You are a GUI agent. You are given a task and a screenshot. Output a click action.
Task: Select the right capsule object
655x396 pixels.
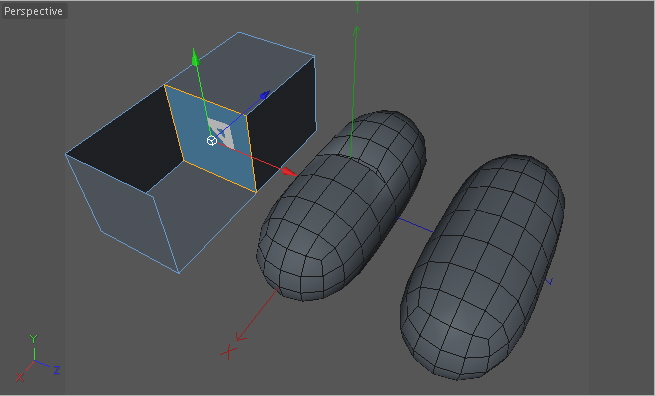(x=482, y=267)
